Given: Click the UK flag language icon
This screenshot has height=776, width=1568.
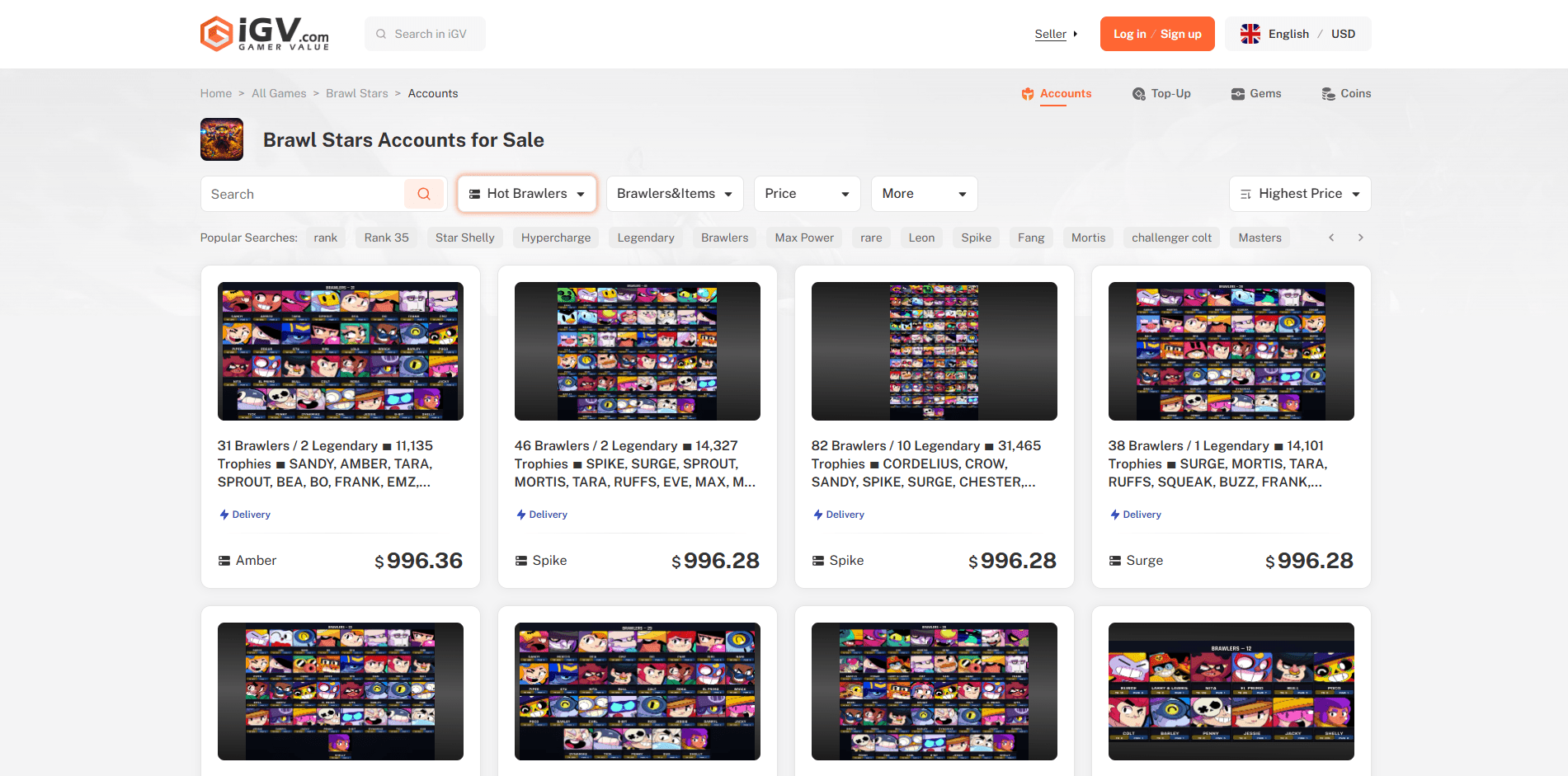Looking at the screenshot, I should (1250, 34).
